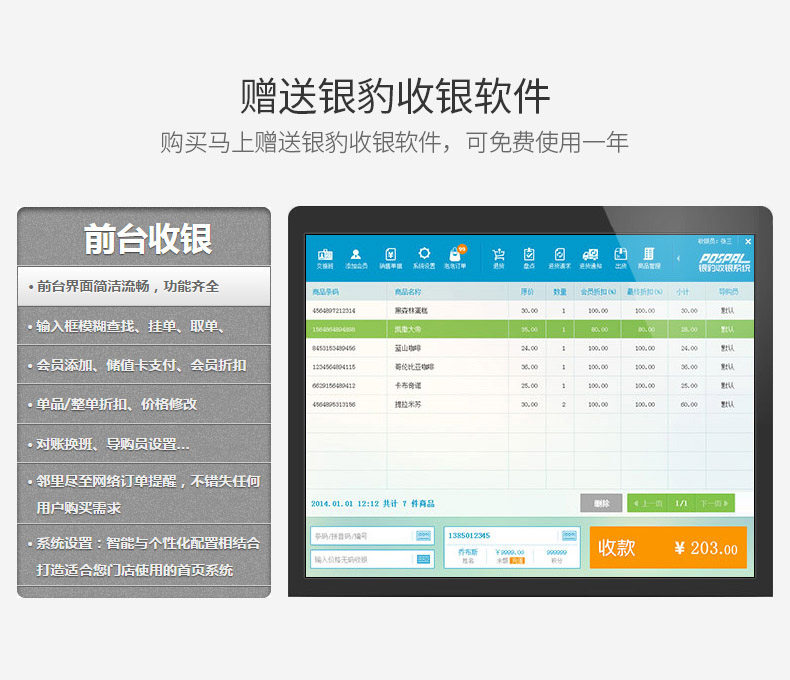The width and height of the screenshot is (790, 680).
Task: Click the 添加会员 add member icon
Action: point(356,258)
